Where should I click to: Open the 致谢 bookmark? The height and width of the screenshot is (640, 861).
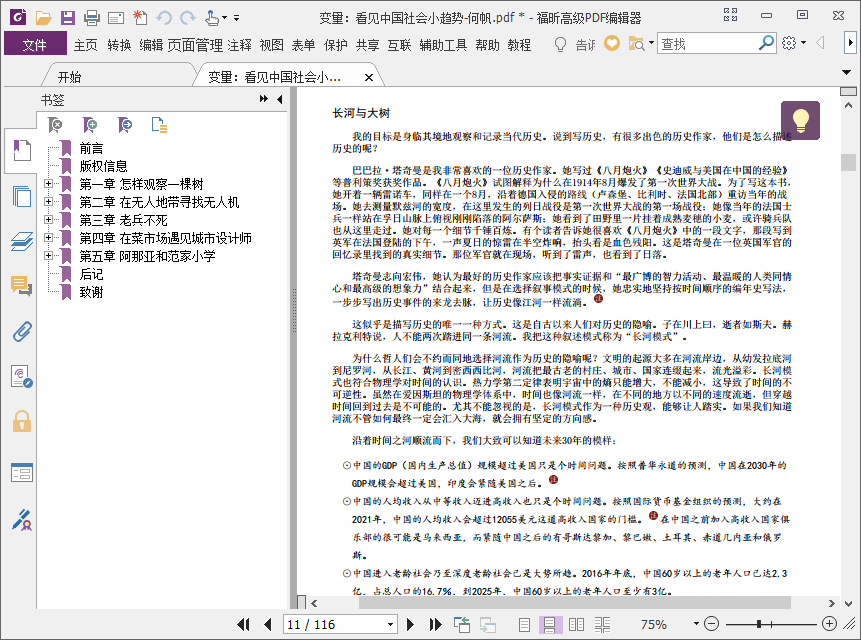[91, 292]
